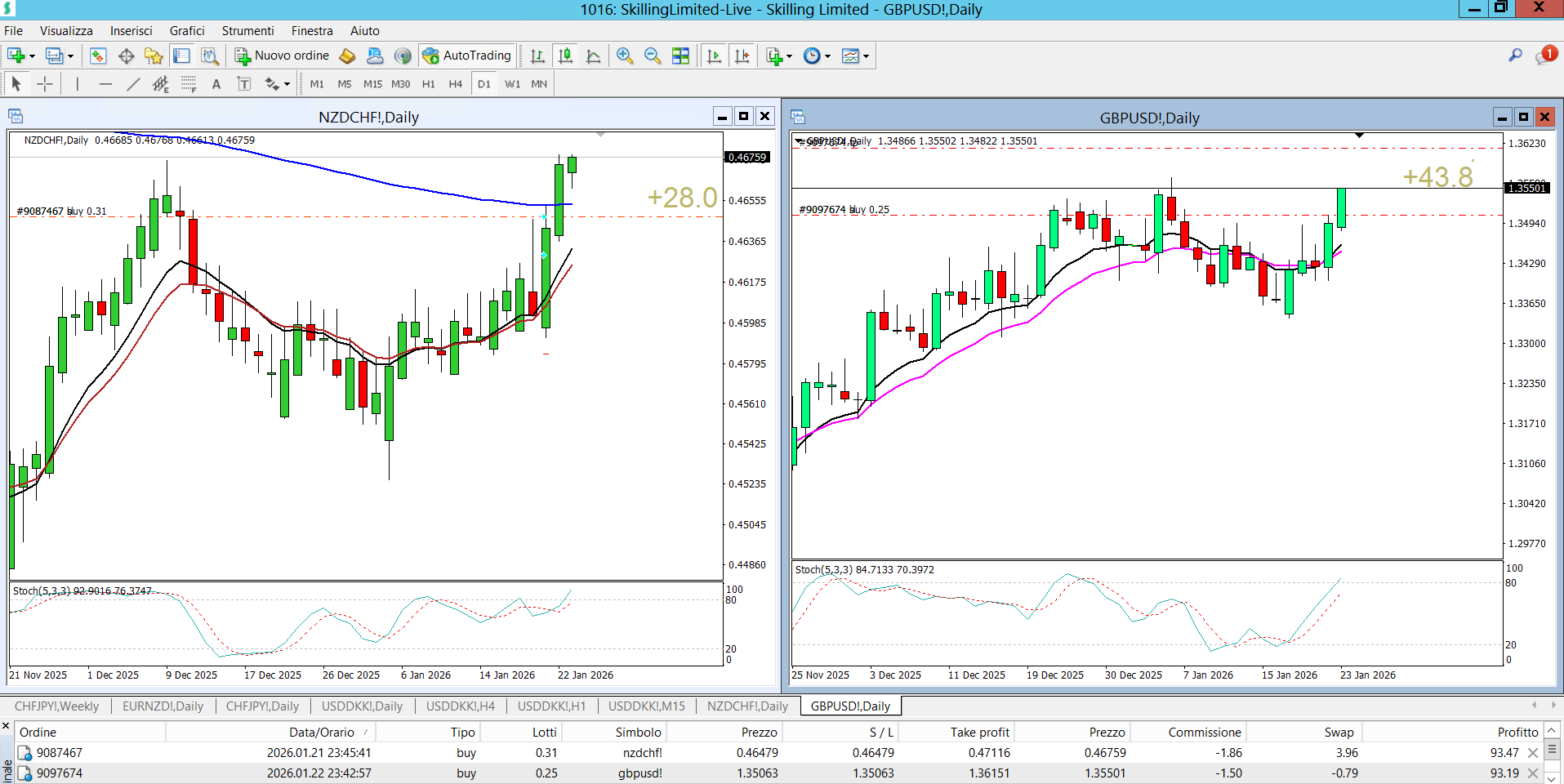The height and width of the screenshot is (784, 1564).
Task: Select the crosshair cursor tool
Action: [45, 84]
